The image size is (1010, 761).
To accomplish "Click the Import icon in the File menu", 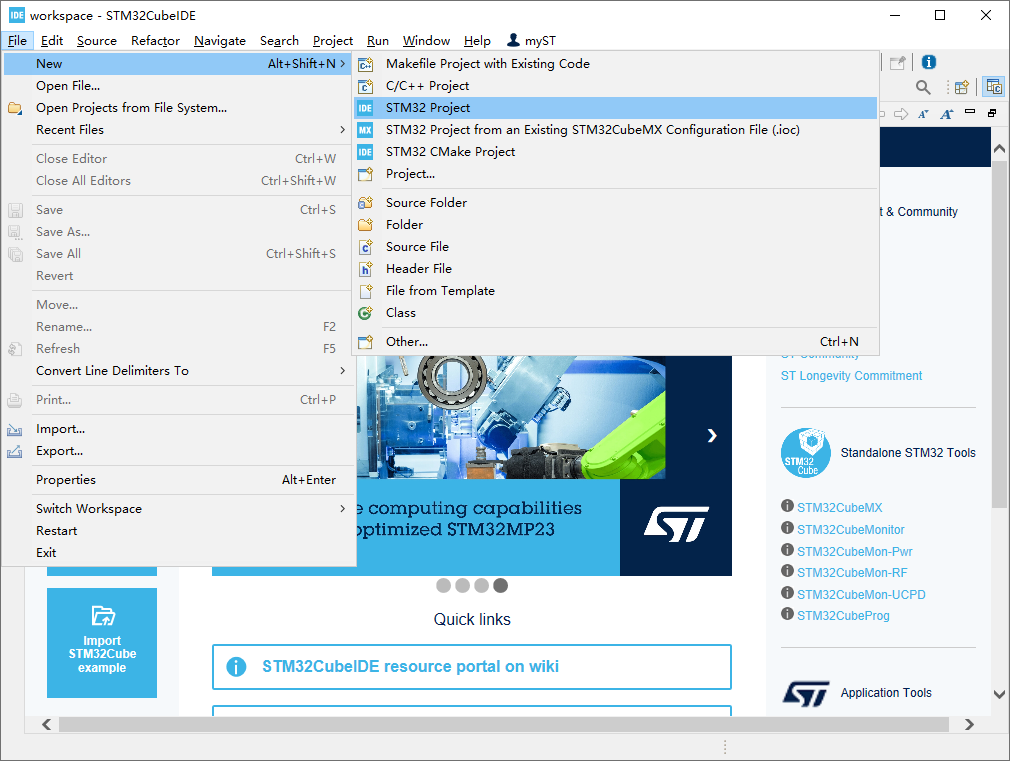I will (15, 429).
